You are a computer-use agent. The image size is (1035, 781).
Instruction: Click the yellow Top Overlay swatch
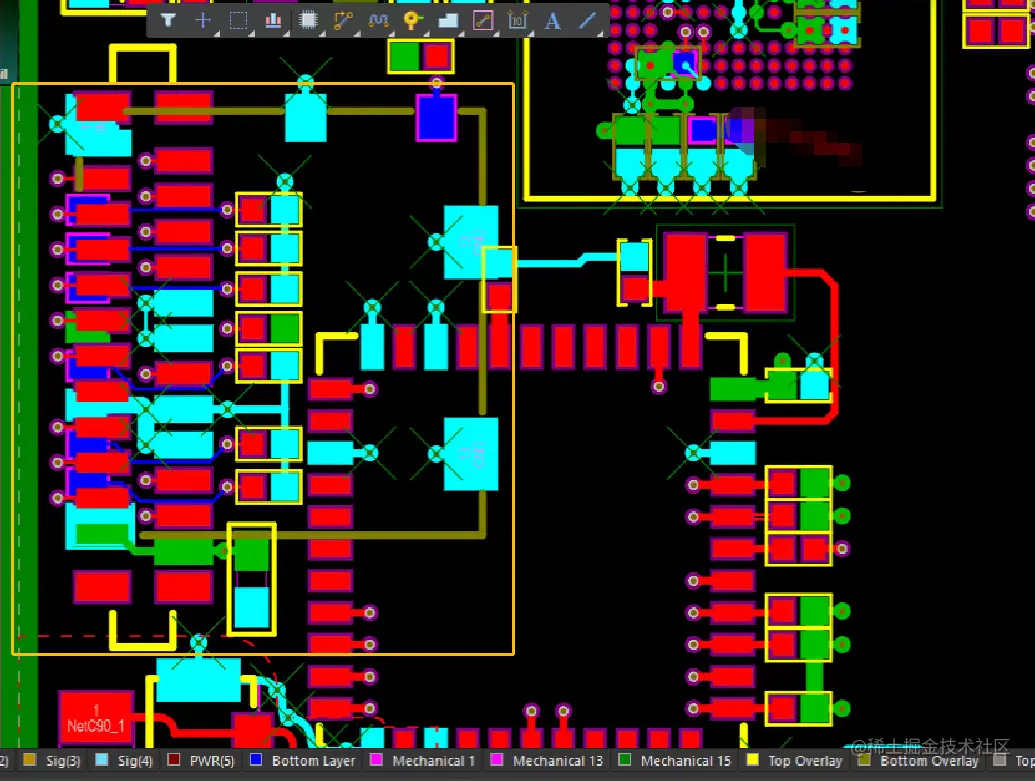point(752,760)
